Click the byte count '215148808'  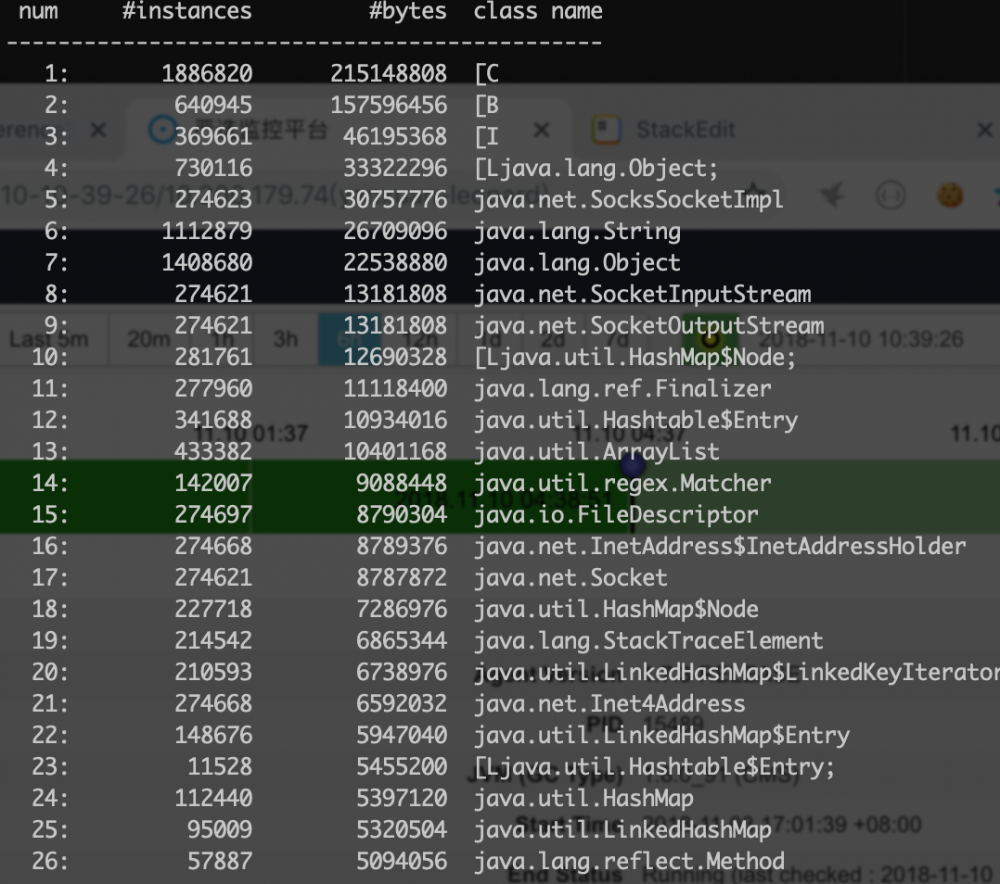coord(388,73)
